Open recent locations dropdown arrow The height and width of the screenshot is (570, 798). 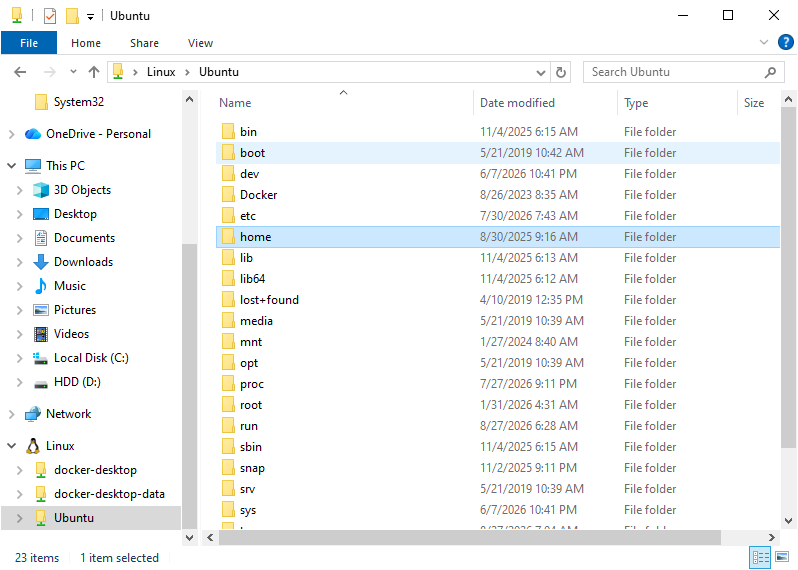tap(73, 72)
